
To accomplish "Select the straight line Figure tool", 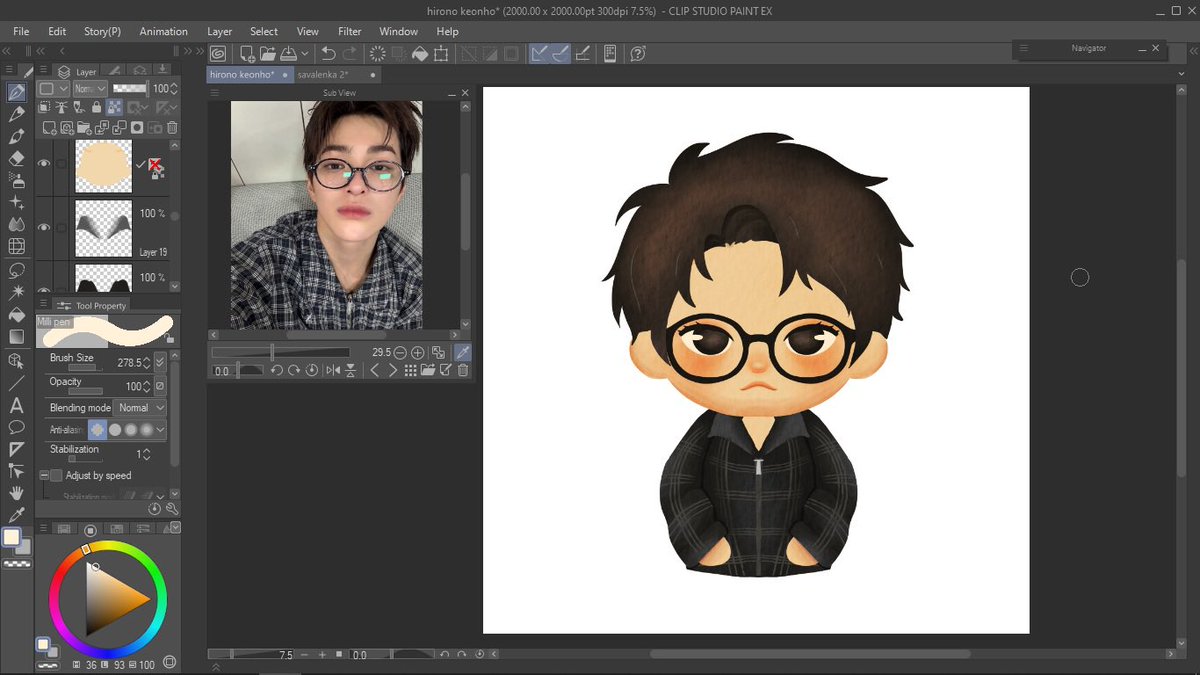I will (16, 383).
